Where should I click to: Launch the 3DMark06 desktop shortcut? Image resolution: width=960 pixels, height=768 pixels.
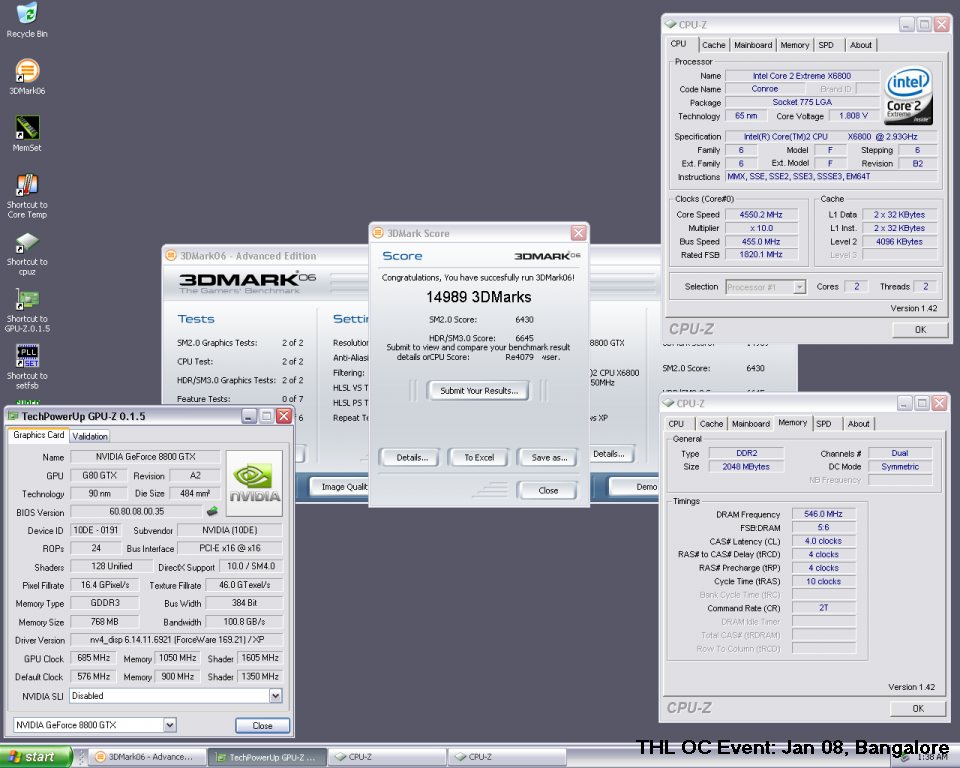coord(27,72)
